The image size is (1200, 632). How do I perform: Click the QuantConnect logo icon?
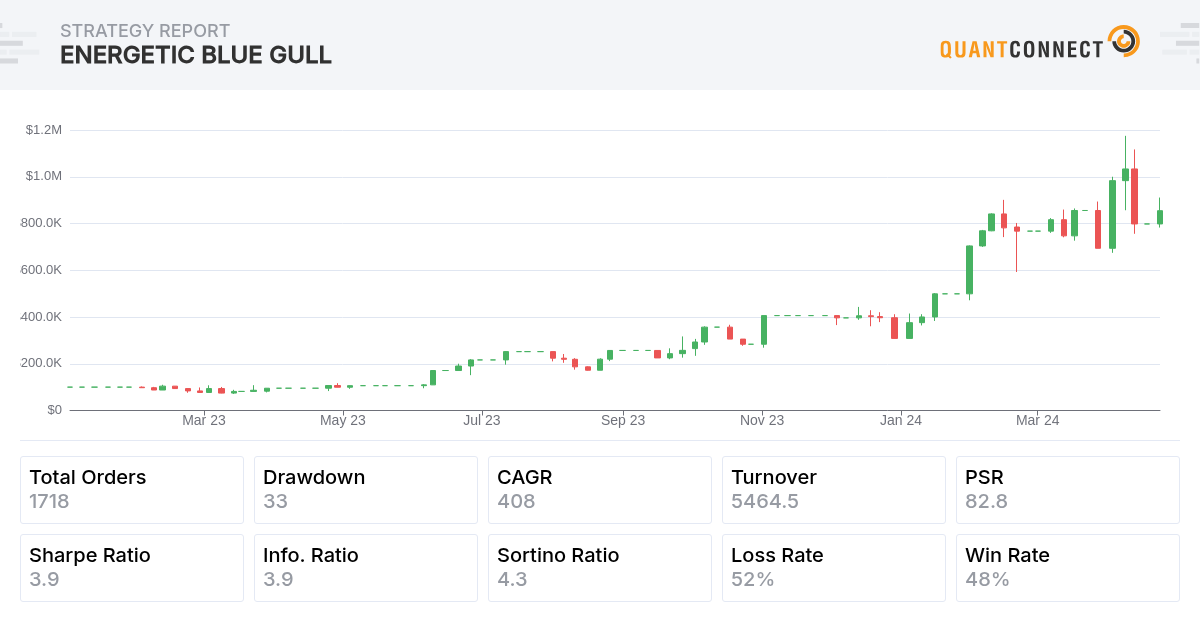(x=1124, y=42)
